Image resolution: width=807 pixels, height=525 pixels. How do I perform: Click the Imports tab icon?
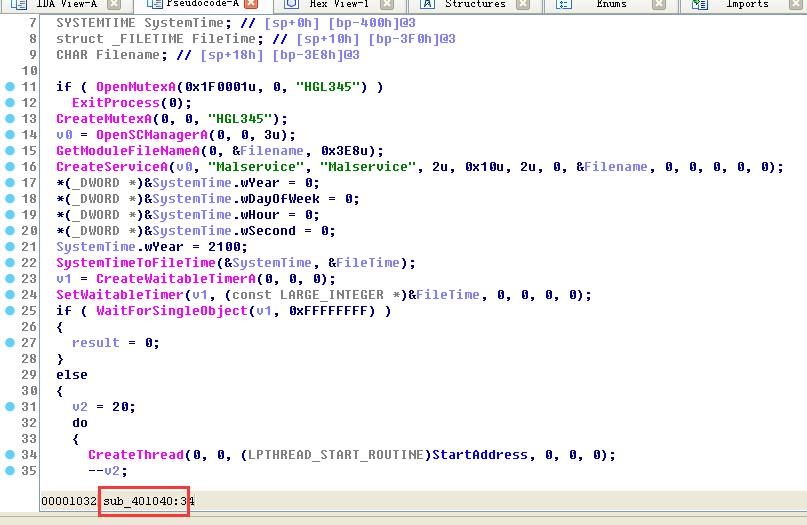click(699, 5)
